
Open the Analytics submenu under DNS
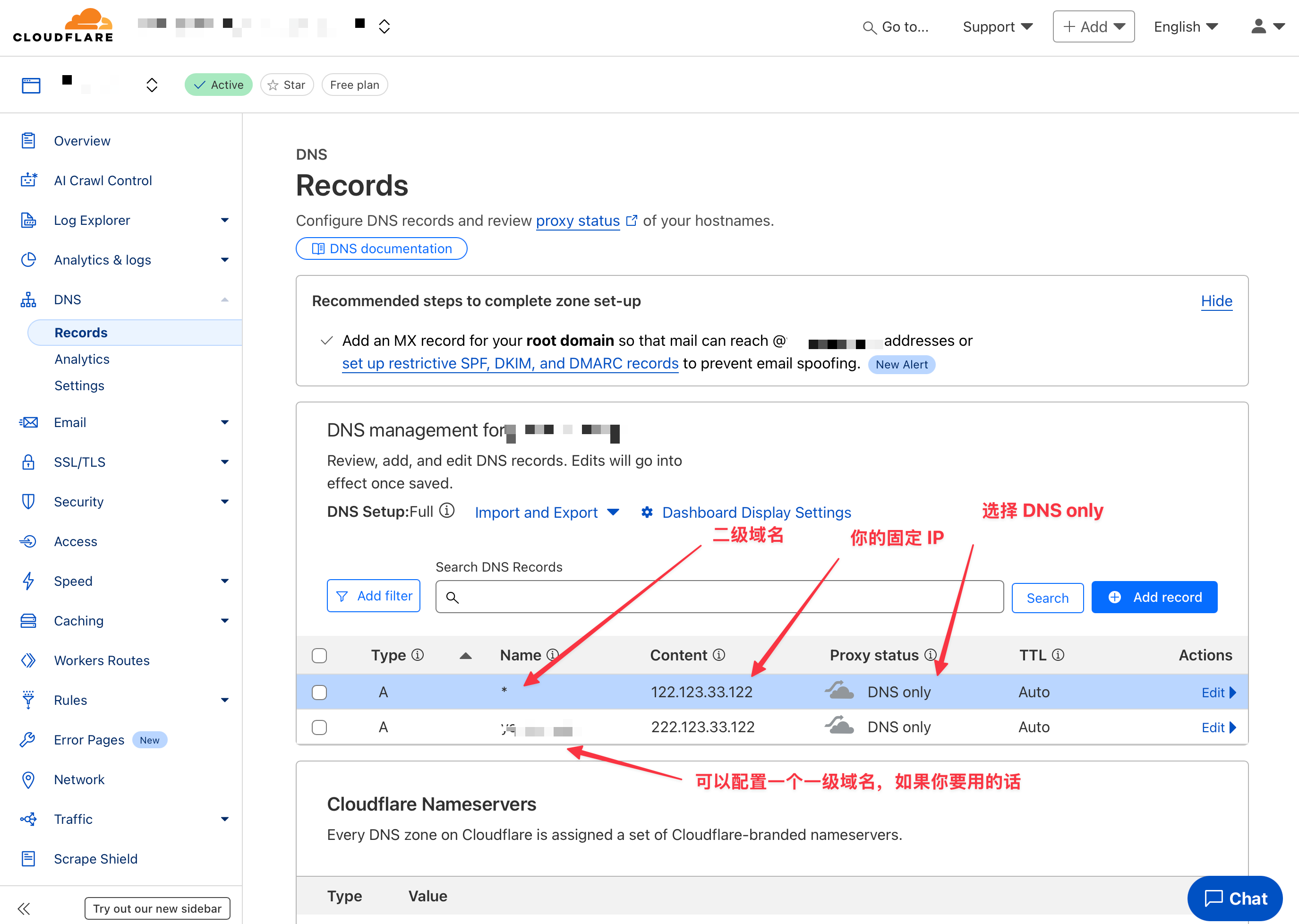click(82, 359)
